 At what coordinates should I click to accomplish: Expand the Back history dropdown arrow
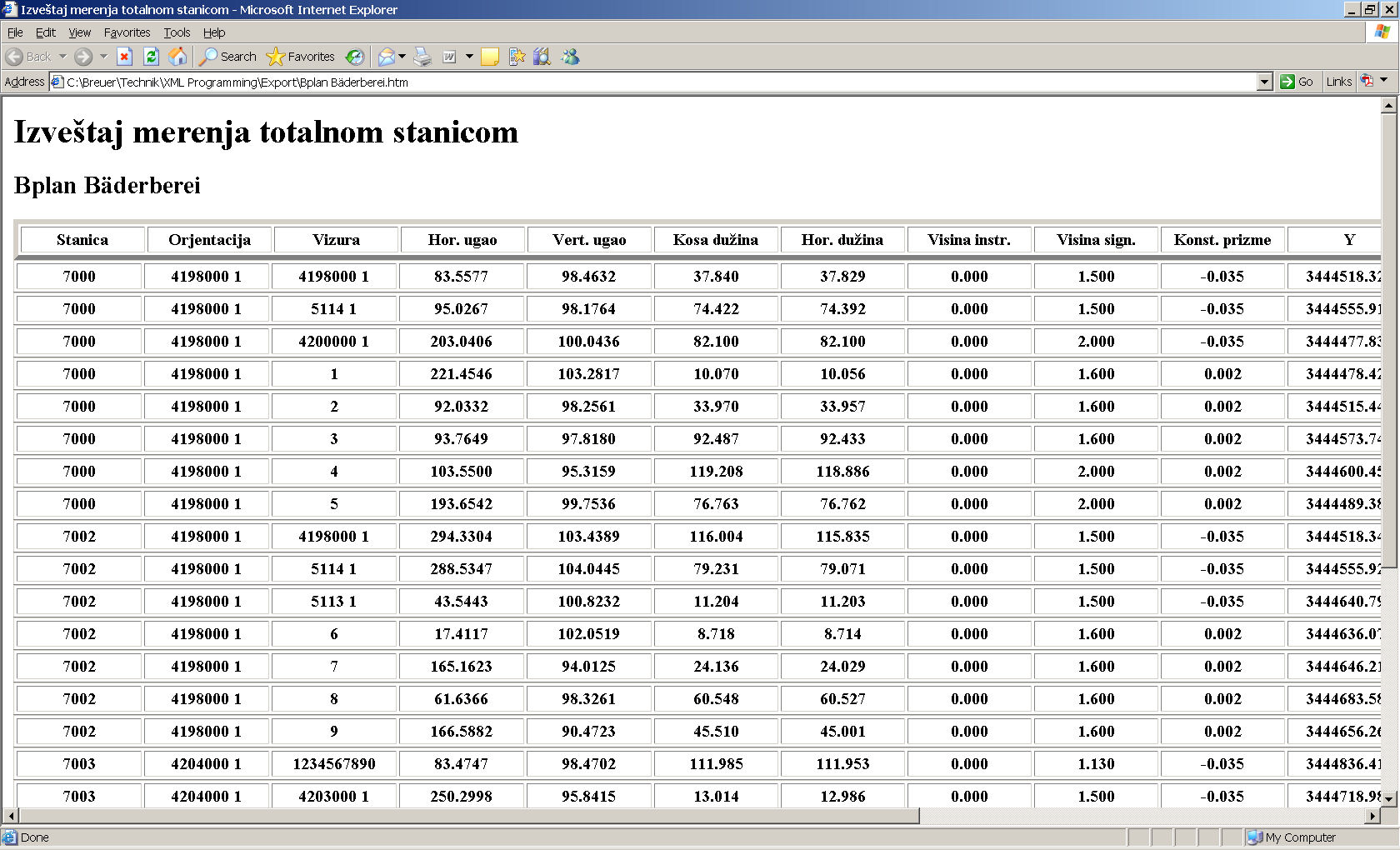(x=62, y=57)
